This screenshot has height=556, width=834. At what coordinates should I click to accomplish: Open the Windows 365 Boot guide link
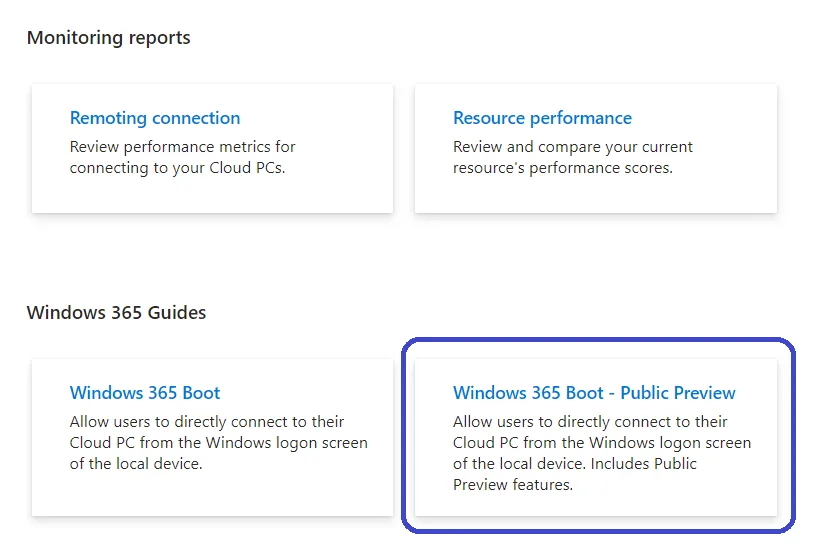[145, 393]
